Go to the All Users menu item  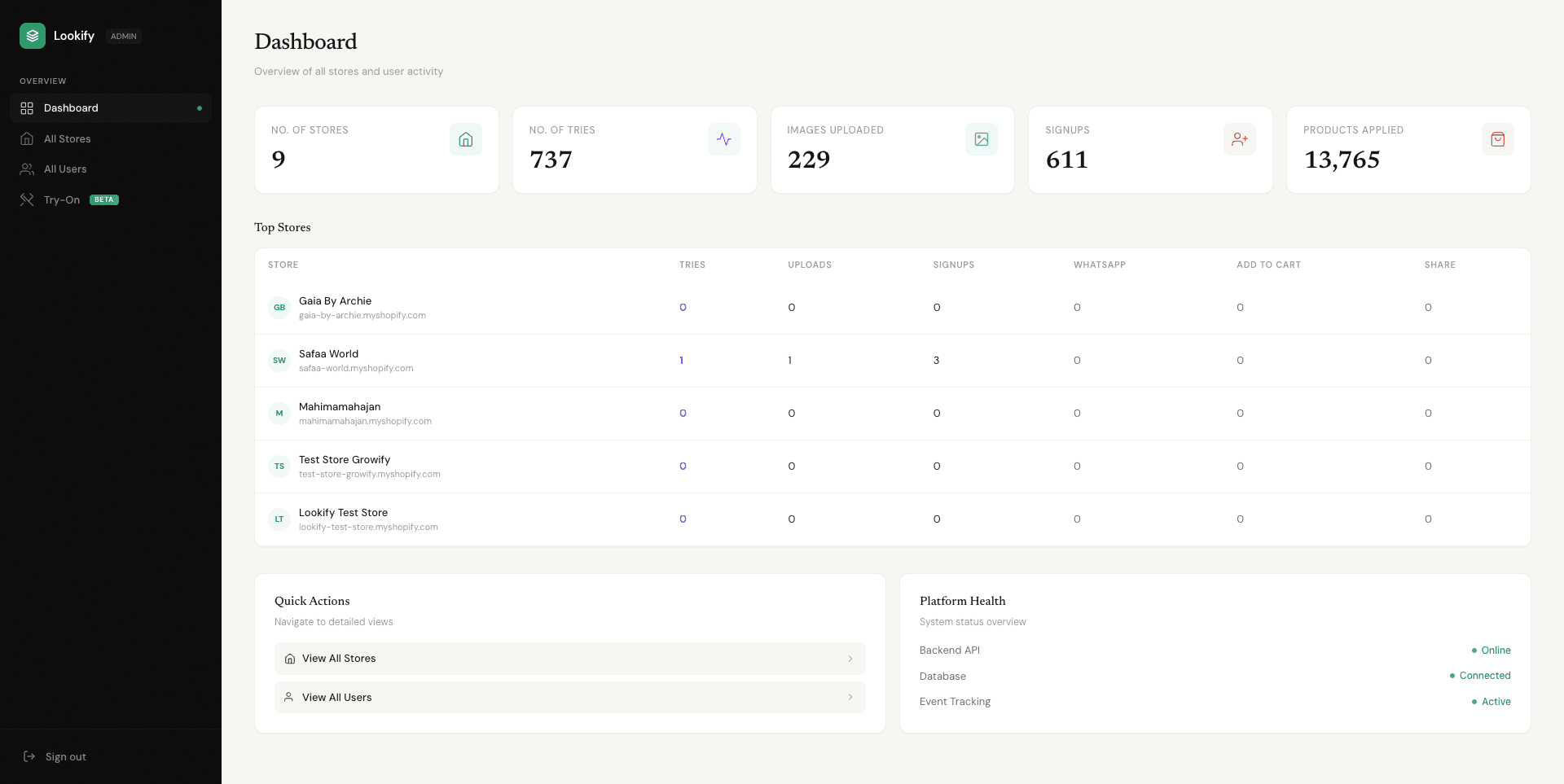[111, 169]
